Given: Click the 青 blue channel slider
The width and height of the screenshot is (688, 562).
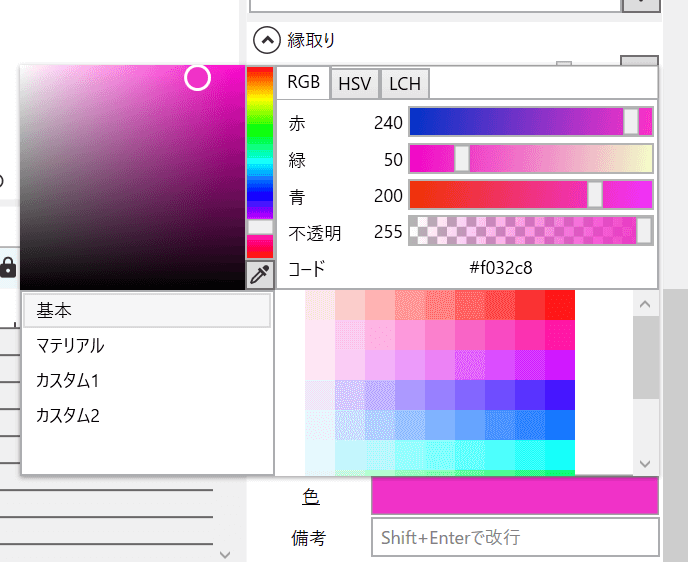Looking at the screenshot, I should tap(530, 195).
